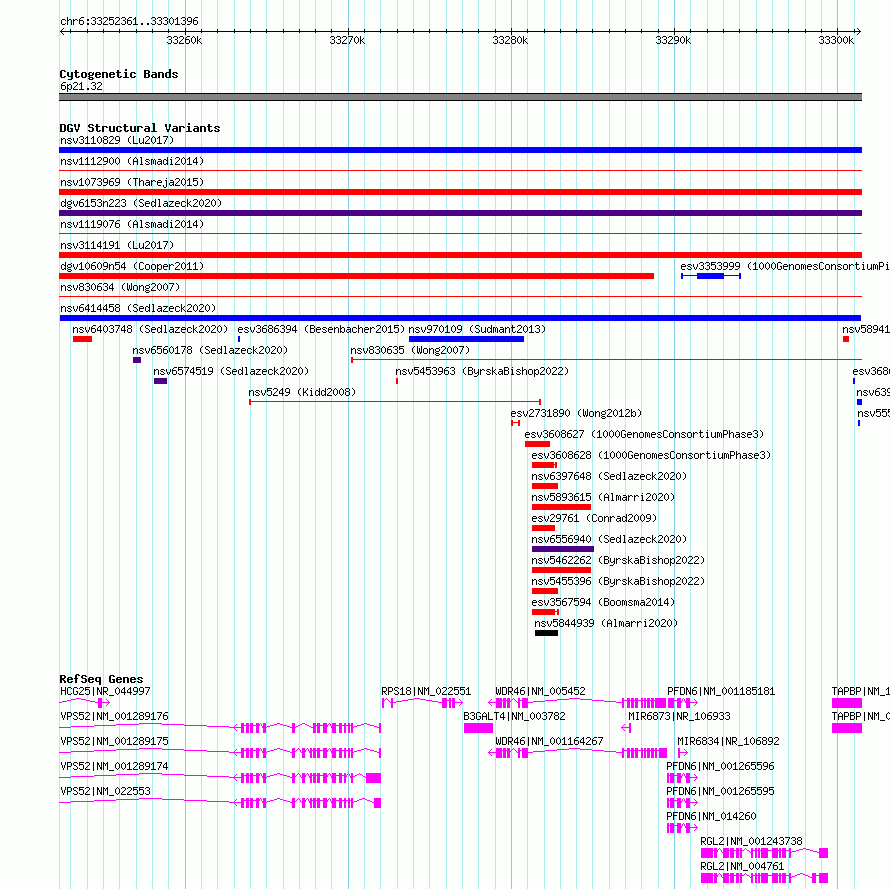Select B3GALT4|NM_003782 gene block
Viewport: 890px width, 889px height.
(478, 728)
